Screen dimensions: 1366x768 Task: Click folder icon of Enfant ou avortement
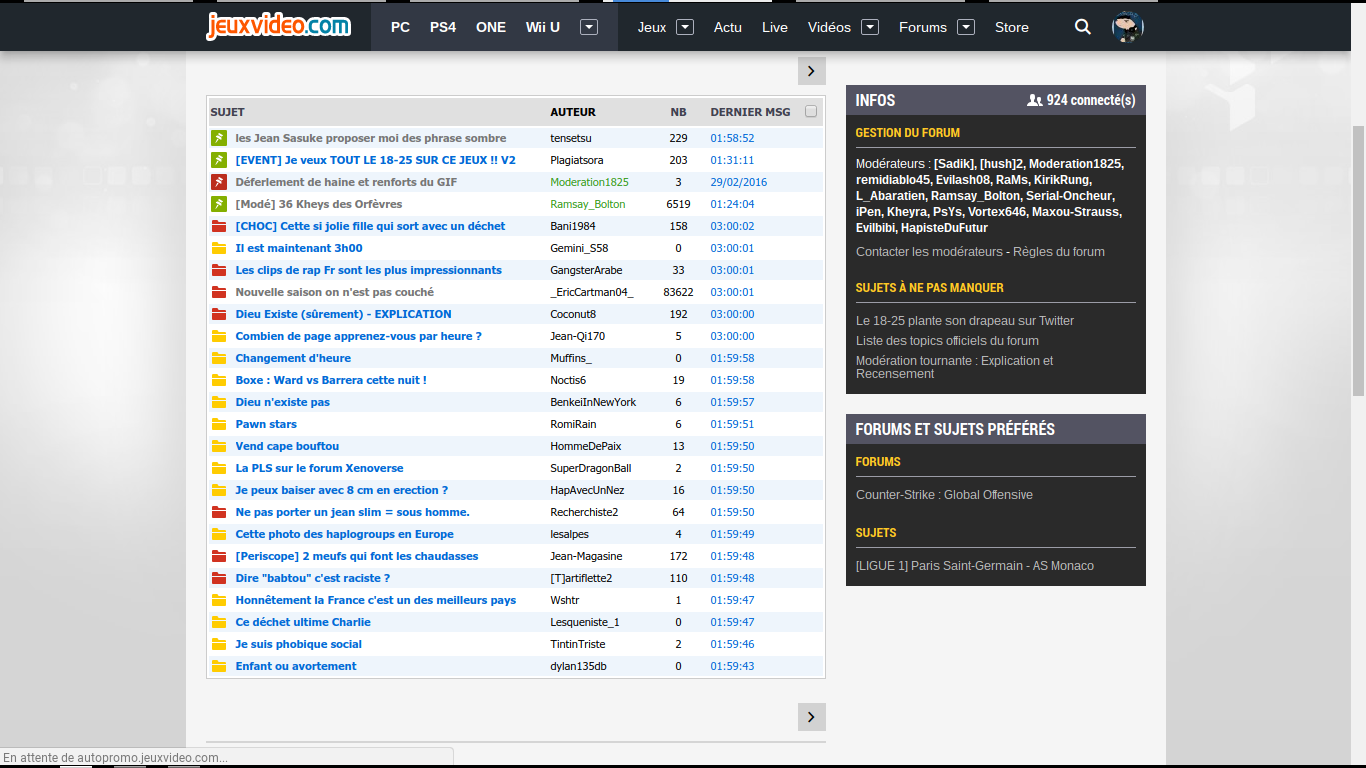pyautogui.click(x=219, y=666)
